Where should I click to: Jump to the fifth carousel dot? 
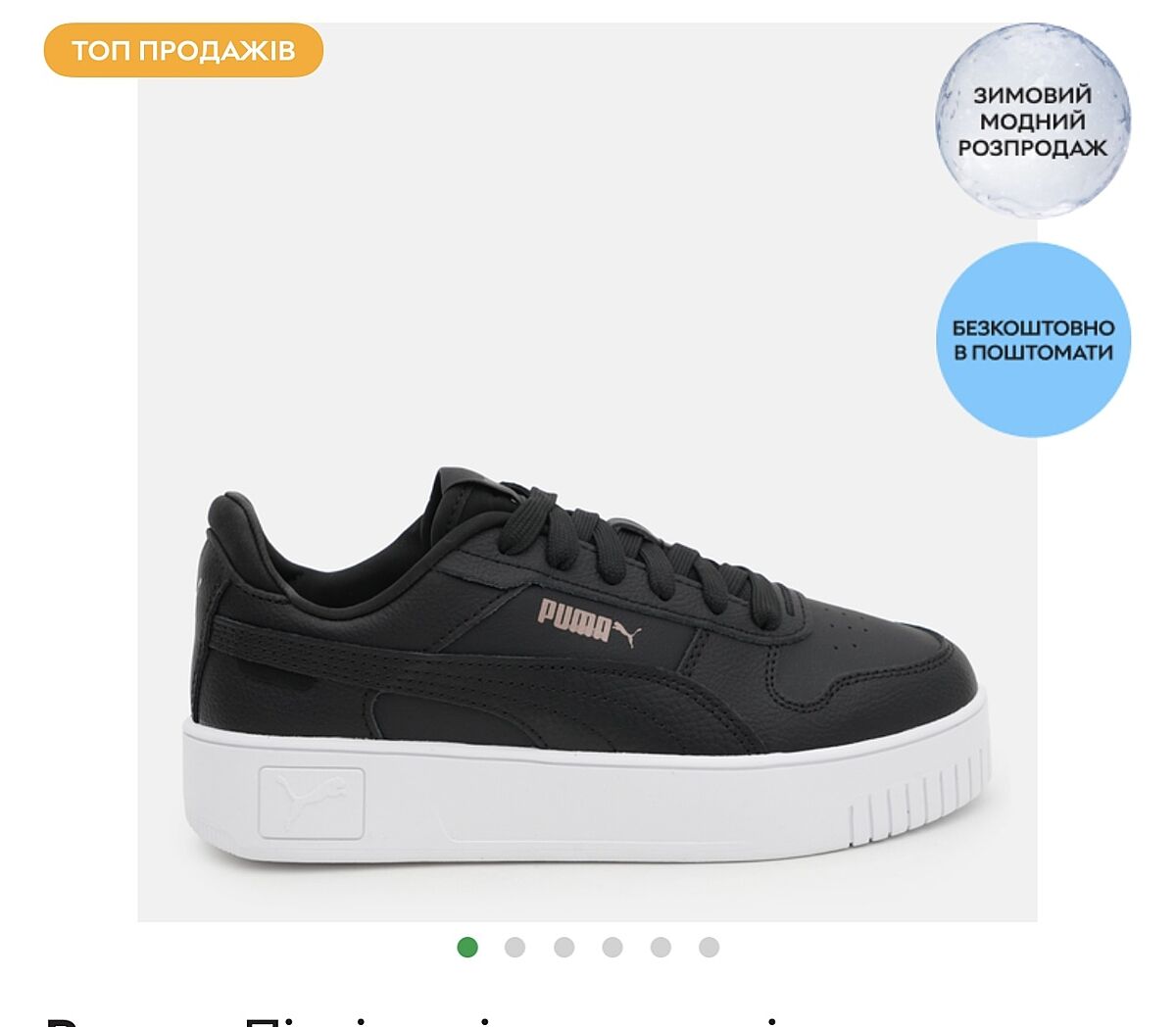pyautogui.click(x=661, y=947)
